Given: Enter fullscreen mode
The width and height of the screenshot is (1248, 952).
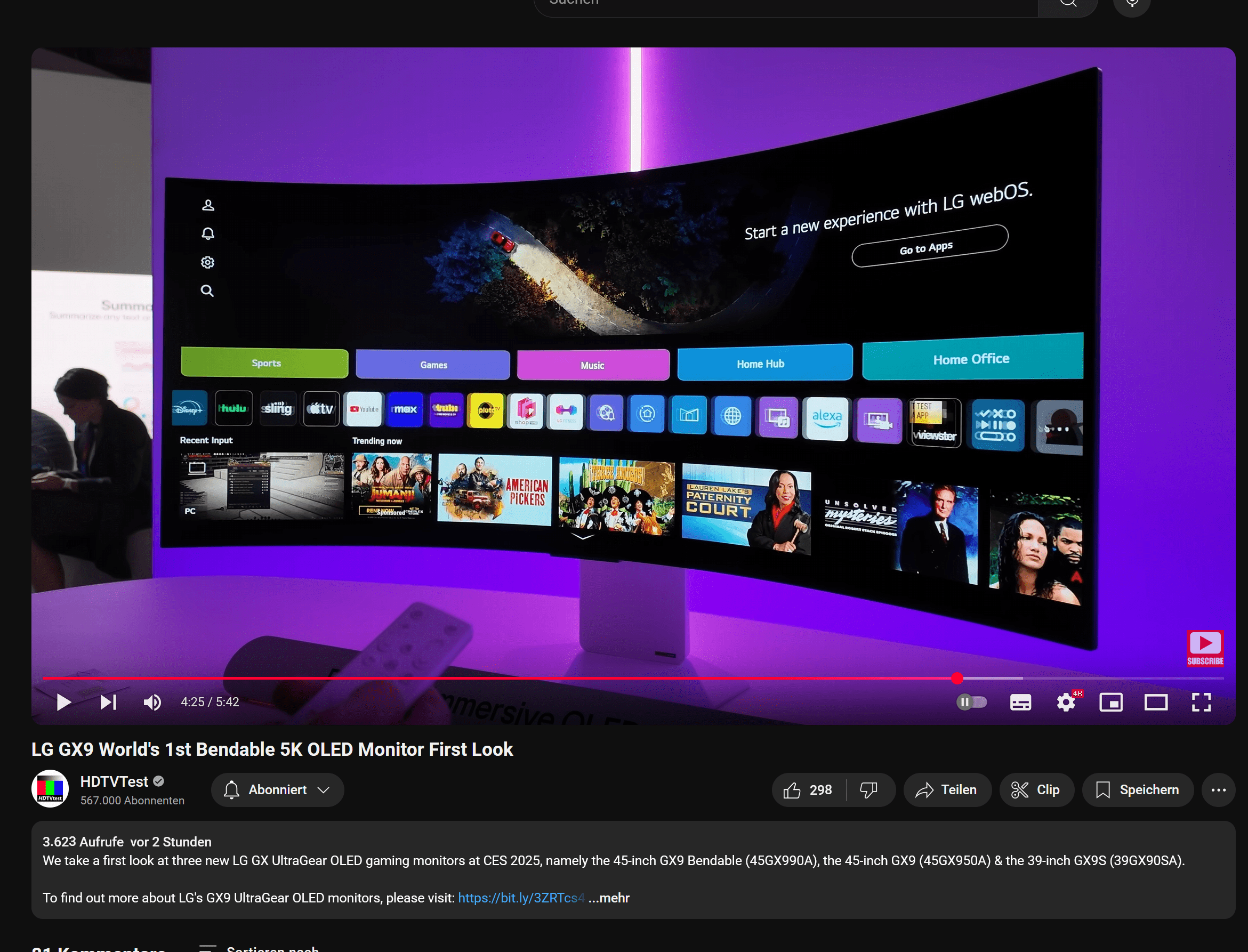Looking at the screenshot, I should 1201,702.
